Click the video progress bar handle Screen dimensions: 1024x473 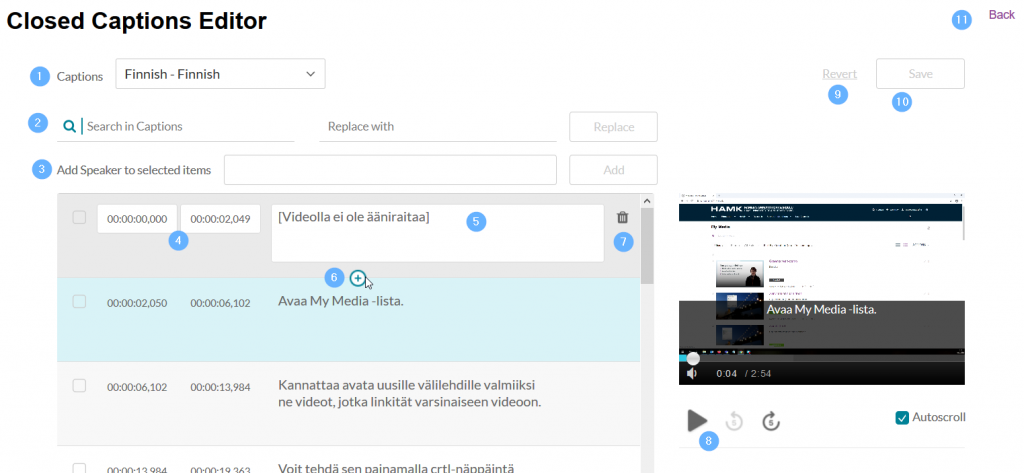693,359
